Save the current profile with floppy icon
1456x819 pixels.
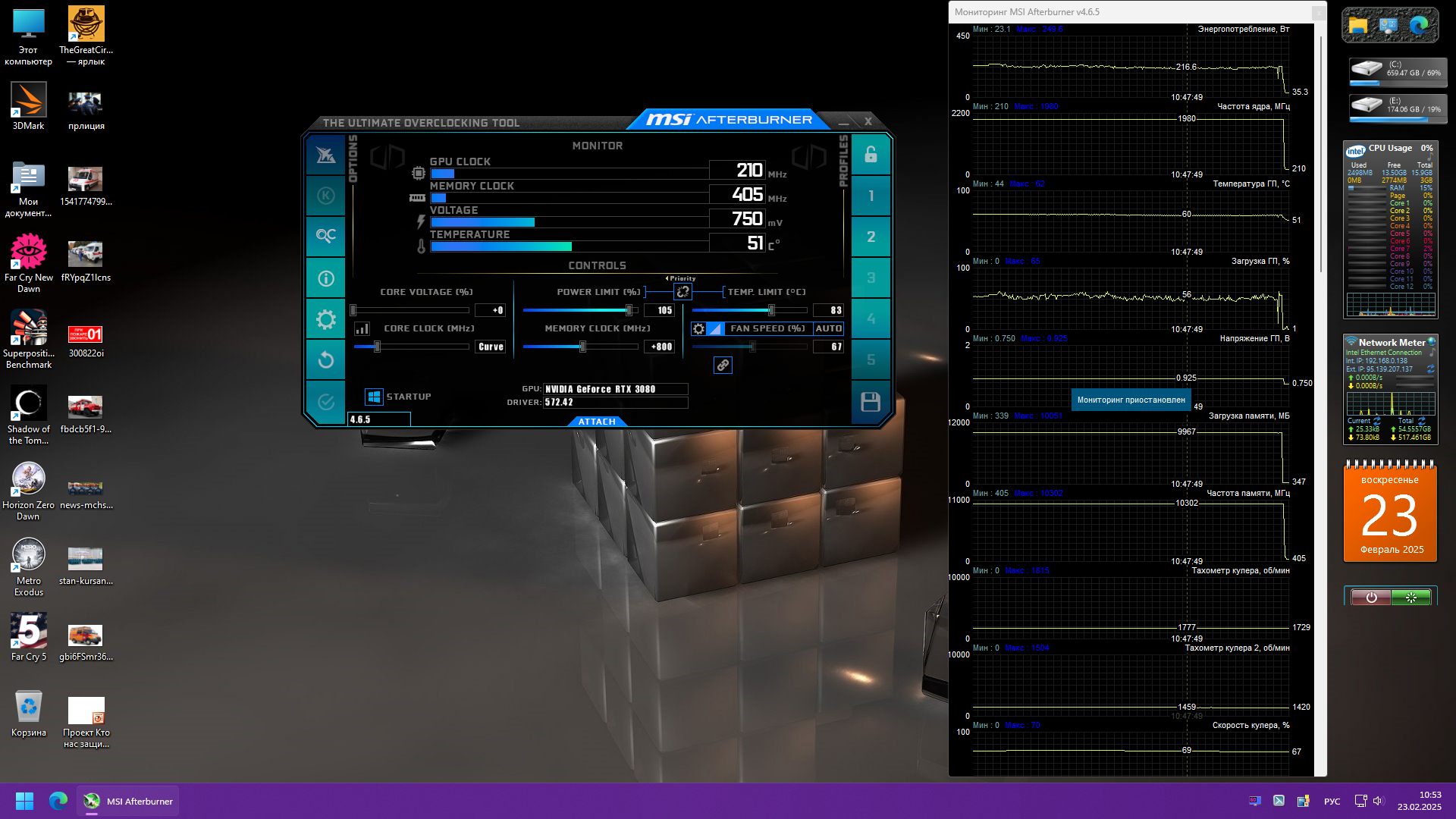(x=871, y=402)
